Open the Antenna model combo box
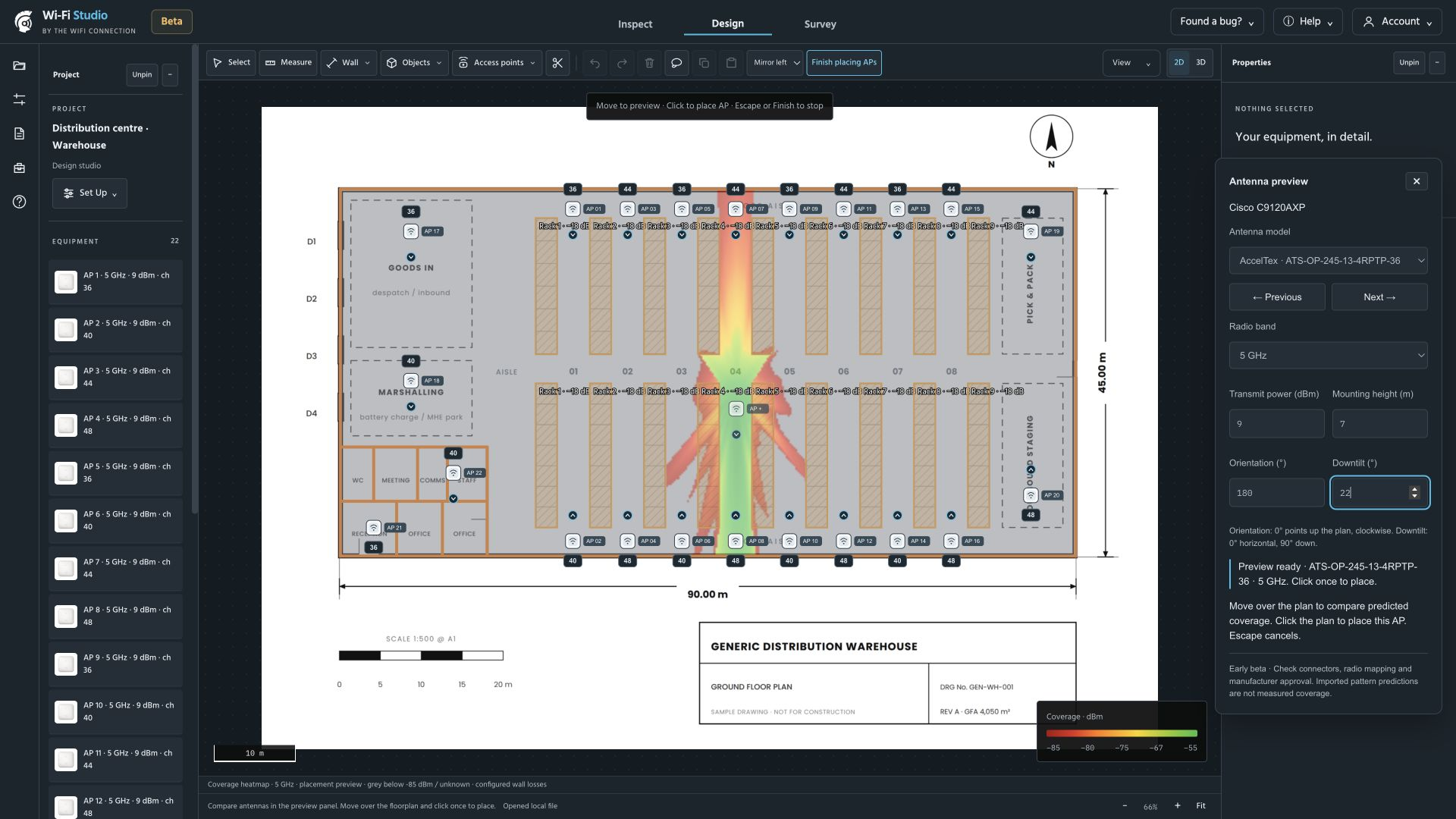The width and height of the screenshot is (1456, 819). pos(1328,261)
